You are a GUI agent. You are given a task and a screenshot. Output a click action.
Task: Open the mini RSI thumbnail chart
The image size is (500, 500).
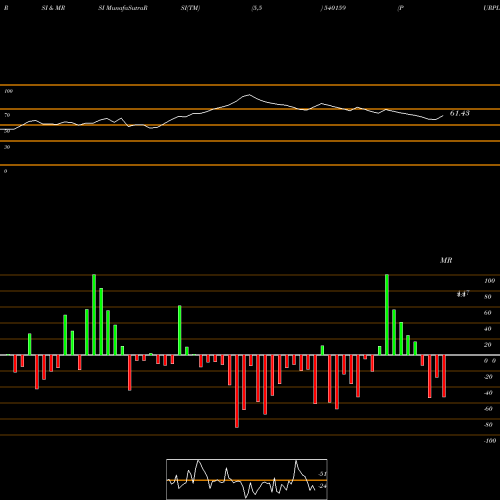pyautogui.click(x=247, y=479)
